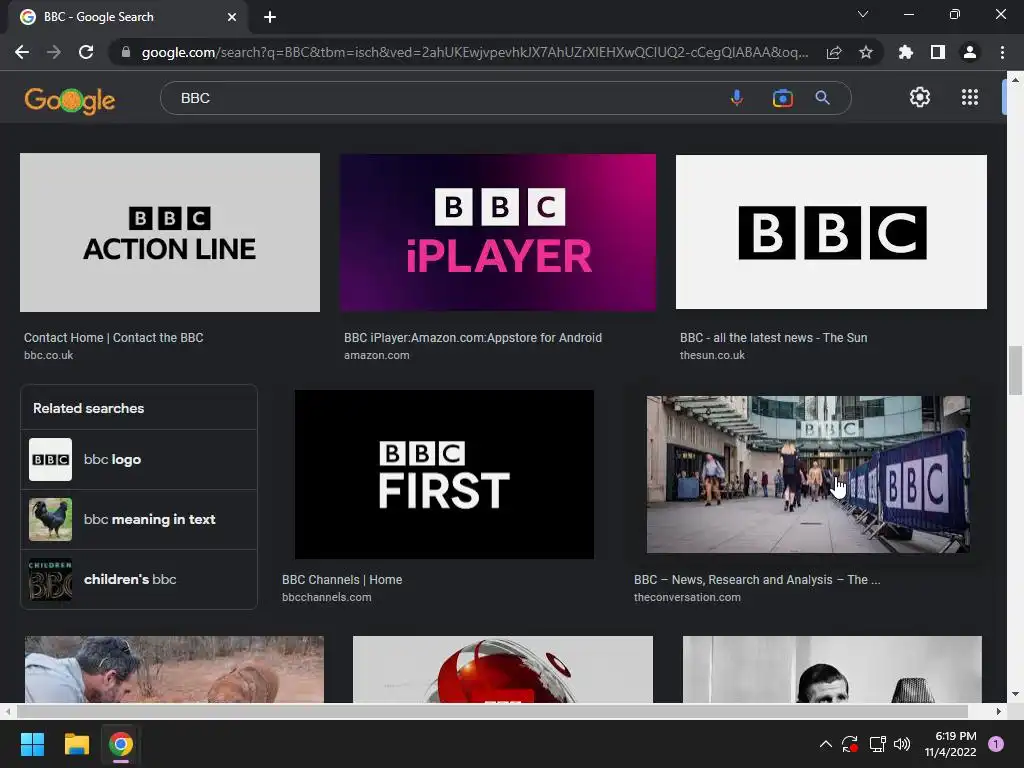This screenshot has height=768, width=1024.
Task: Open the theconversation.com source link
Action: click(x=687, y=597)
